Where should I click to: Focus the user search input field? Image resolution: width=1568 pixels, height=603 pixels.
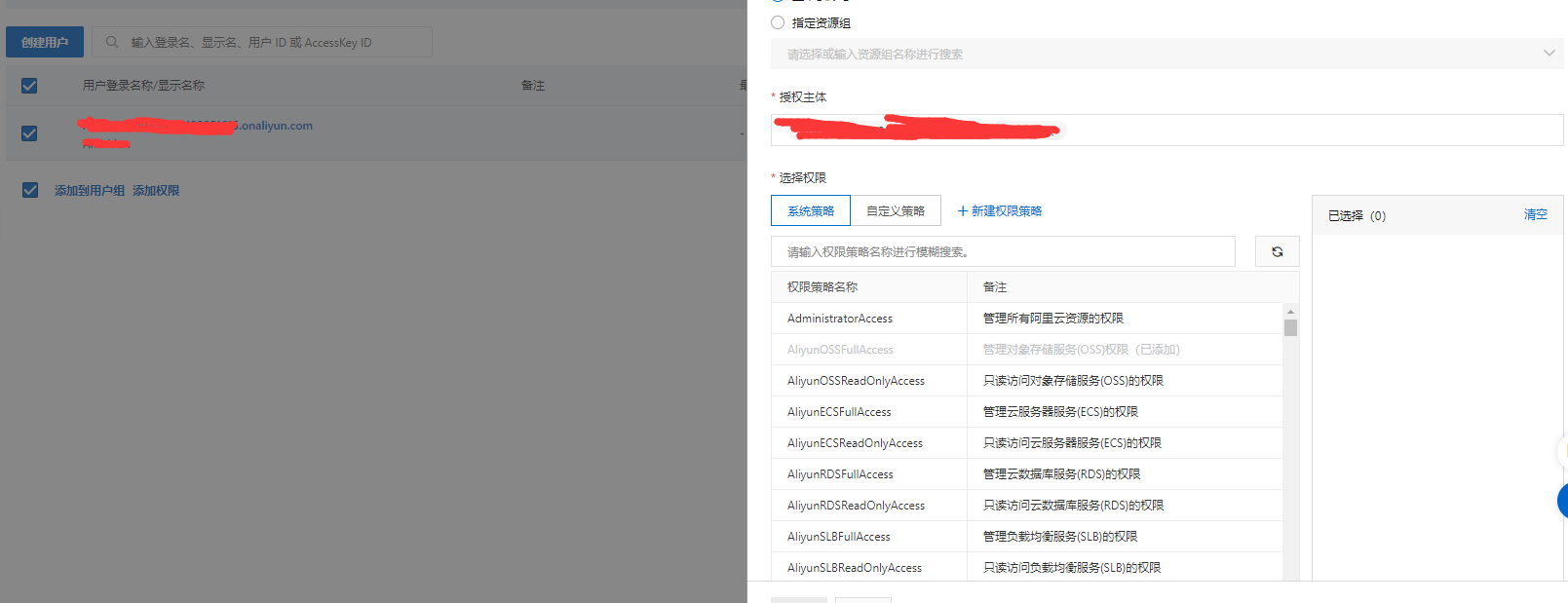point(262,42)
